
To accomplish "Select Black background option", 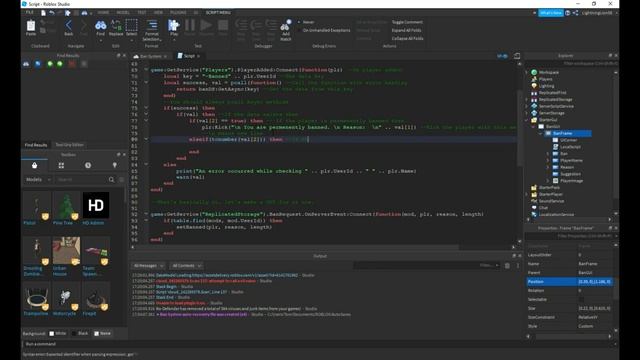I will pyautogui.click(x=80, y=333).
